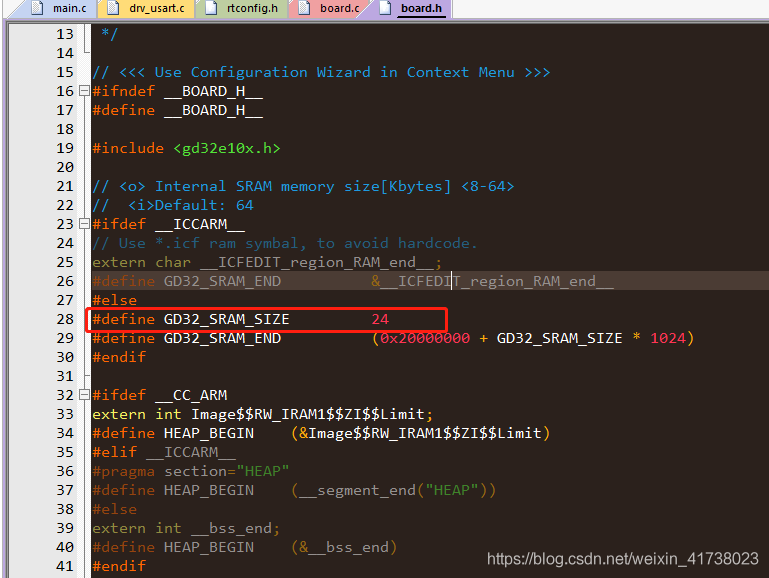
Task: Click the '#endif' directive on line 30
Action: tap(119, 357)
